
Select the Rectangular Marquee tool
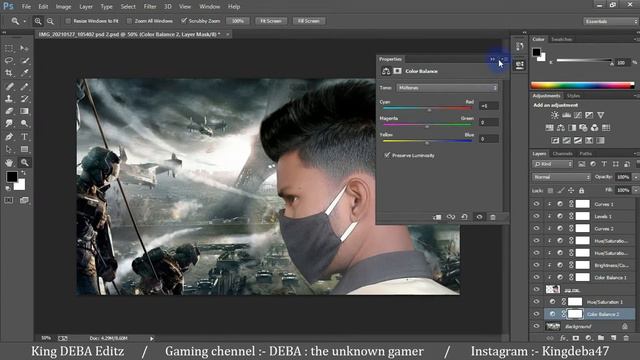point(9,48)
